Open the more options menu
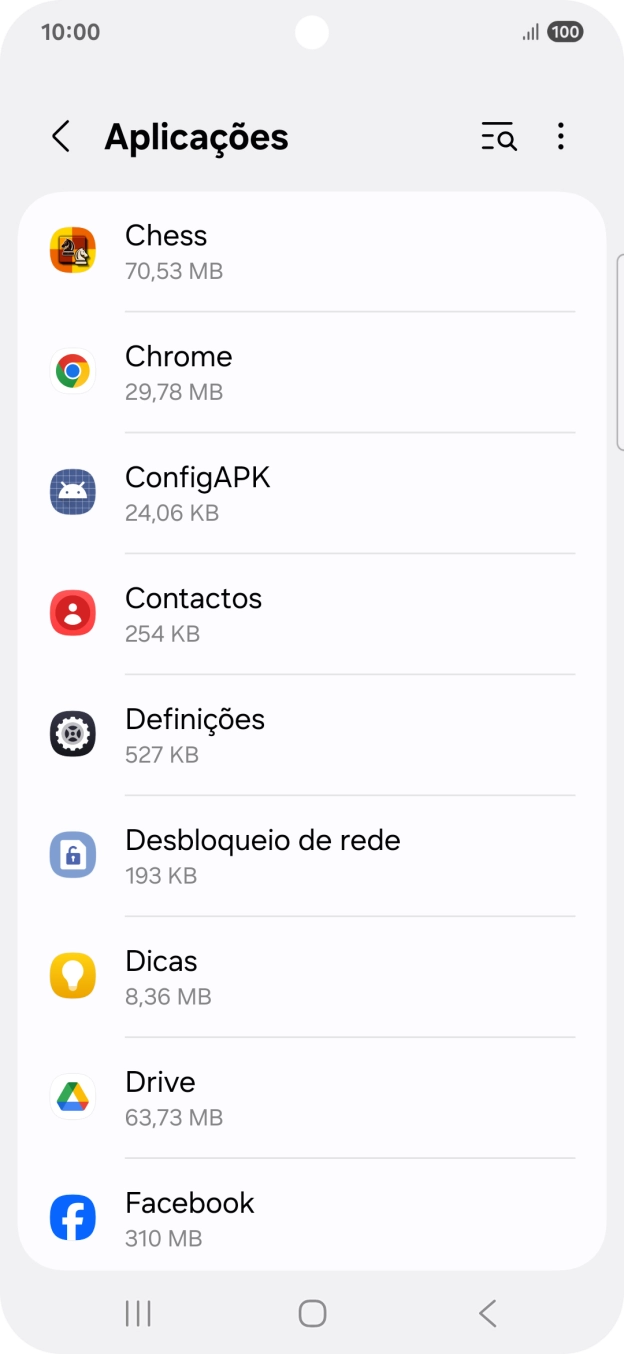Viewport: 624px width, 1354px height. click(561, 136)
